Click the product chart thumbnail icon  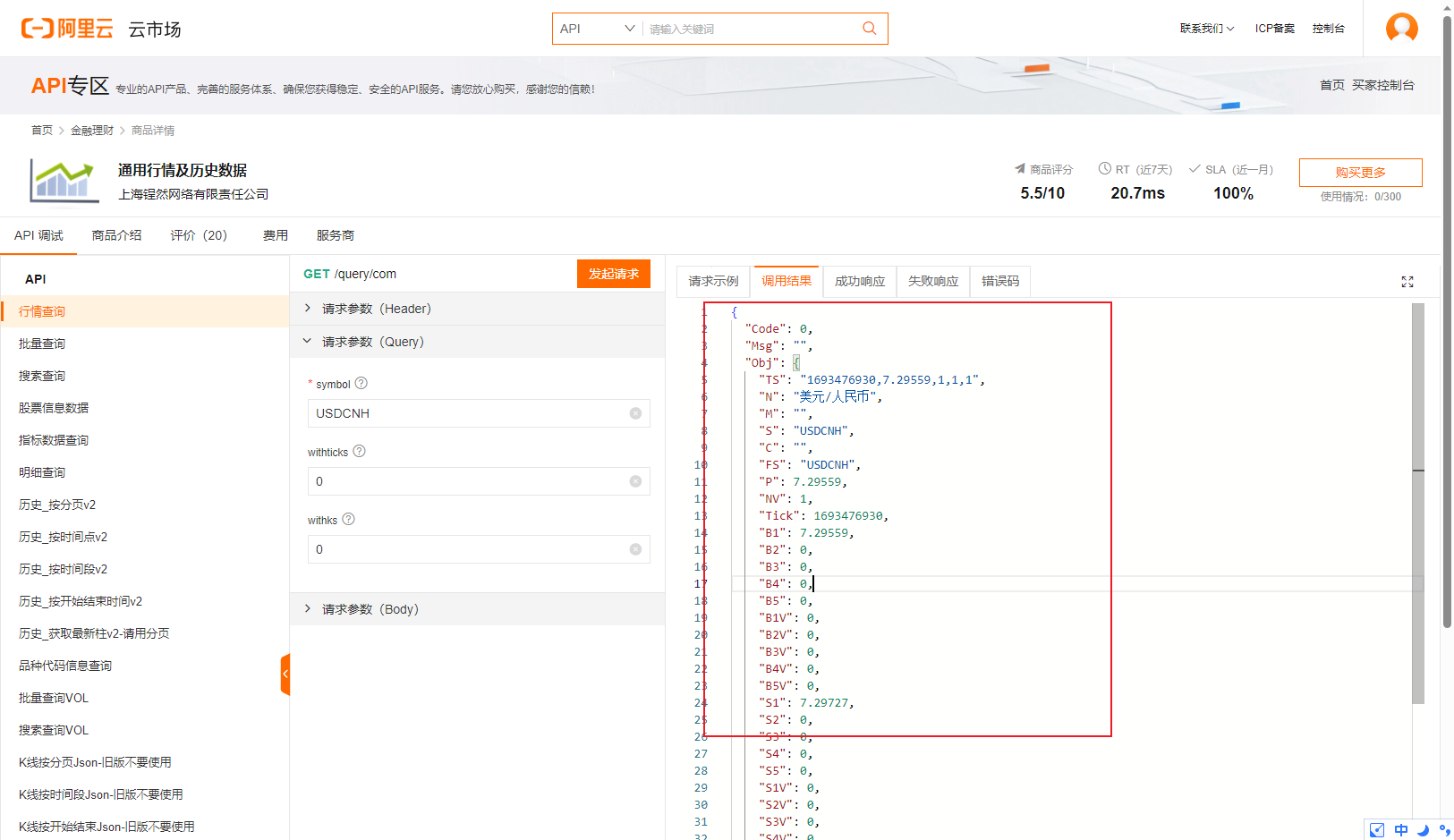[x=64, y=181]
